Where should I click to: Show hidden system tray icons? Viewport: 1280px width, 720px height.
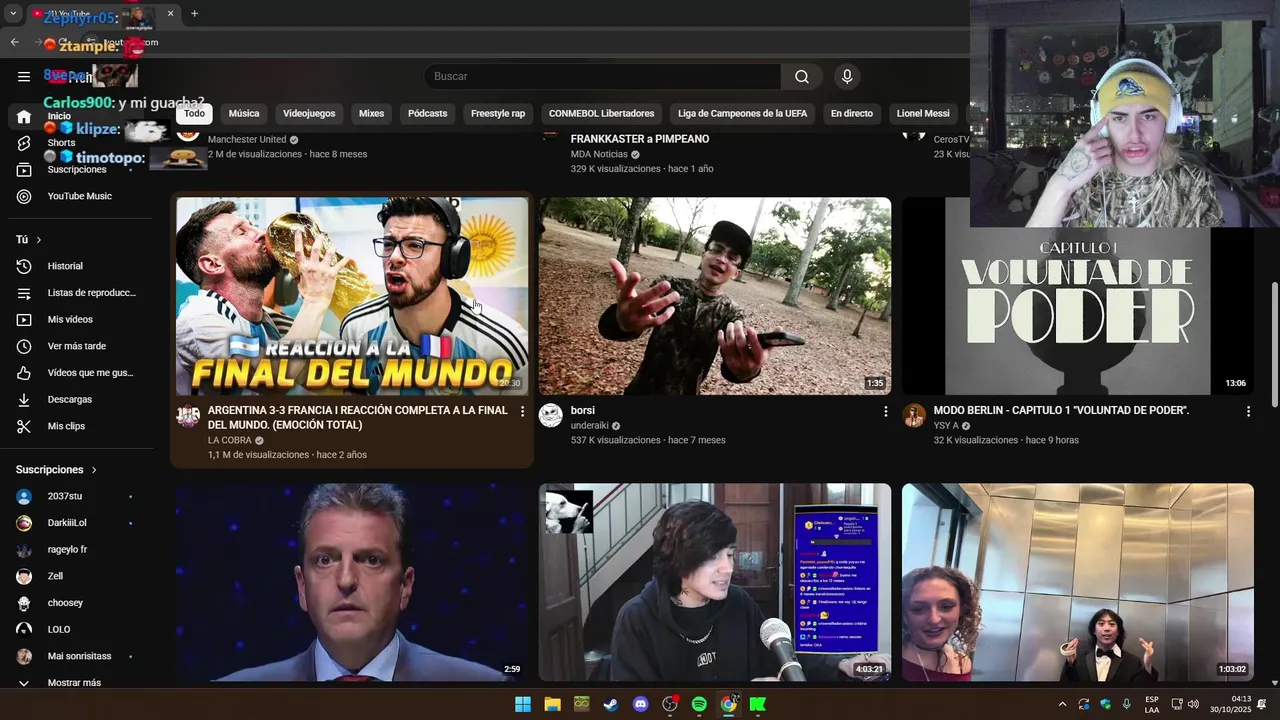pyautogui.click(x=1062, y=704)
